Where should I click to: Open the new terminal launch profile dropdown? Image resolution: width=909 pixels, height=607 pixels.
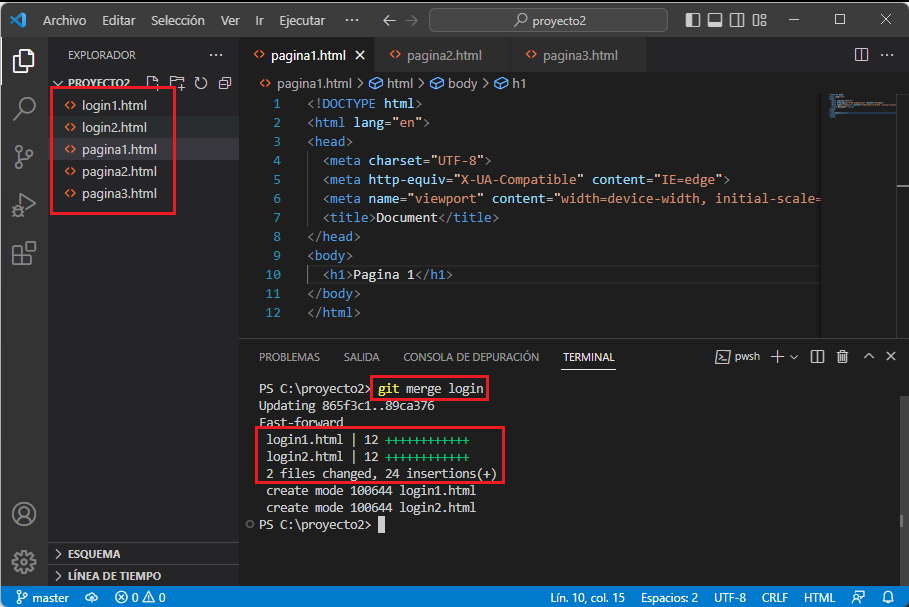(x=794, y=357)
